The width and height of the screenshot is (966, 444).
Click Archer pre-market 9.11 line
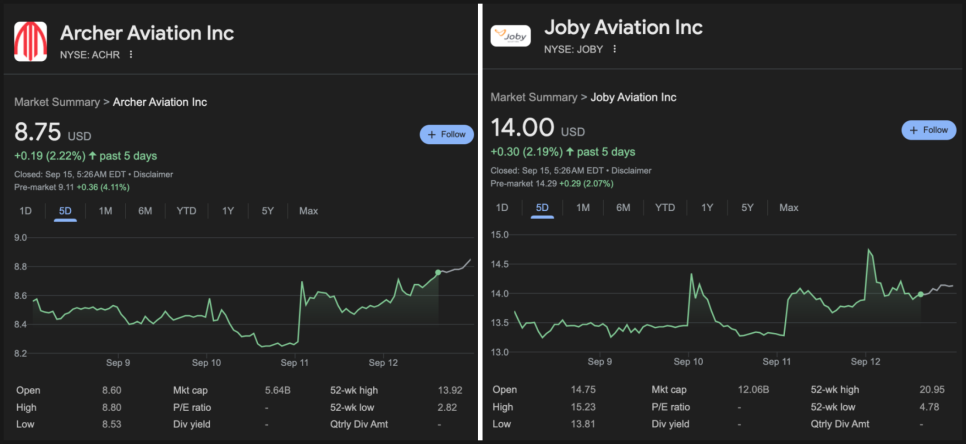tap(72, 187)
